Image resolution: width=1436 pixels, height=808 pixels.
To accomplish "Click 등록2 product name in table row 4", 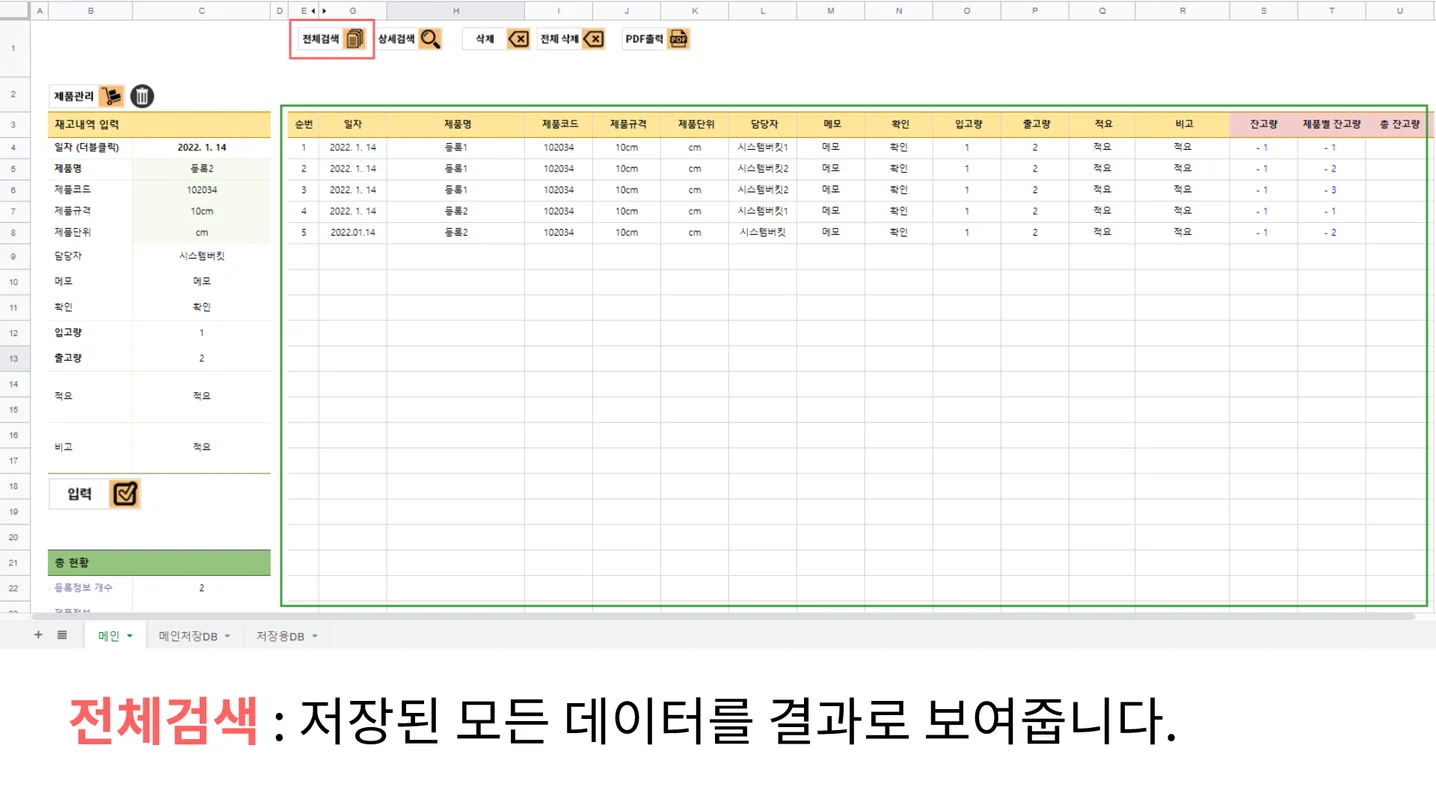I will (x=456, y=211).
